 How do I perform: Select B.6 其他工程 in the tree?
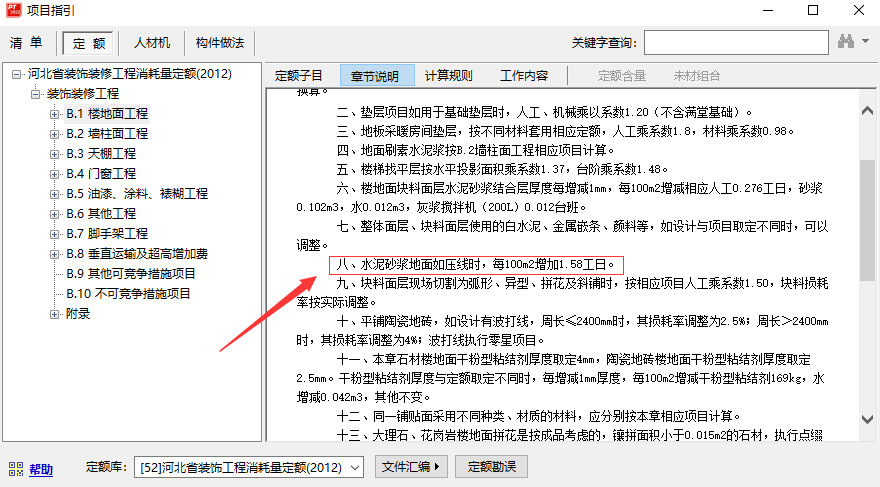pyautogui.click(x=101, y=214)
